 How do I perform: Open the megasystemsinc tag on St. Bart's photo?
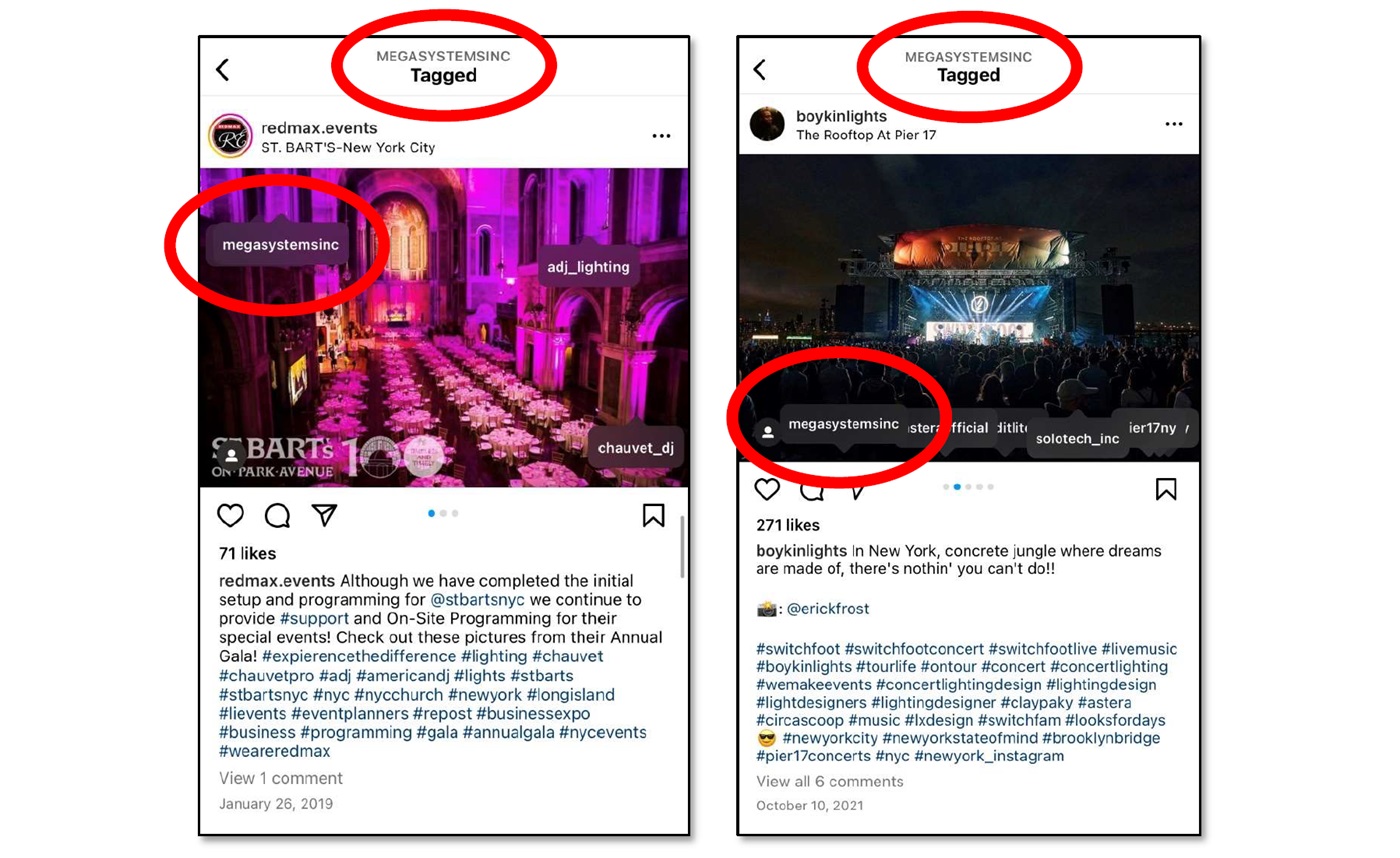point(280,244)
